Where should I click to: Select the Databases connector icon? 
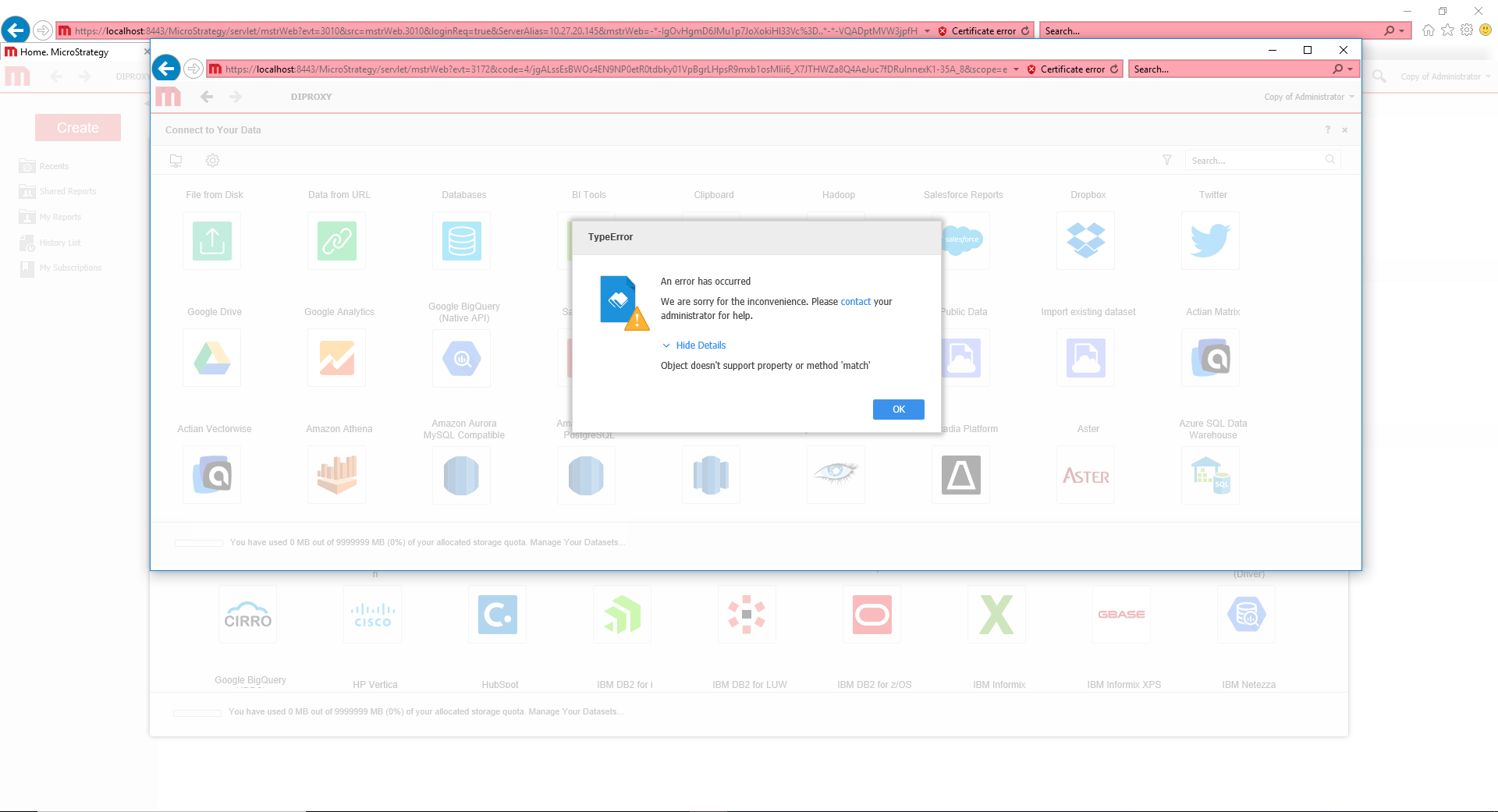(462, 241)
